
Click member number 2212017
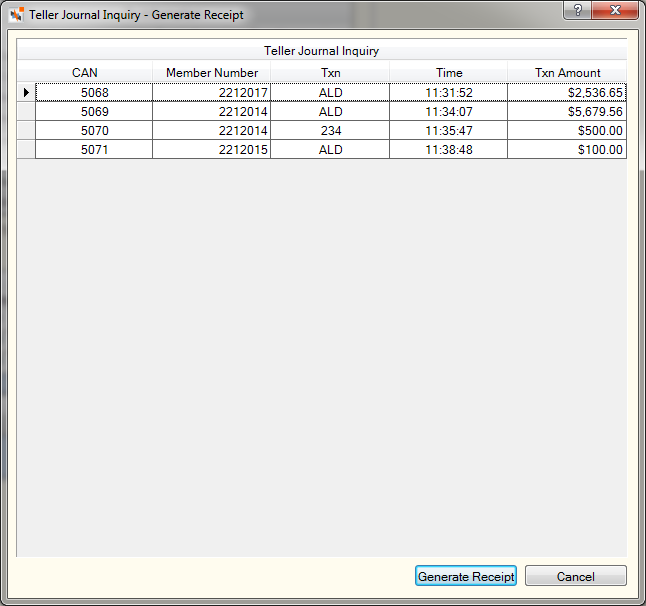coord(212,92)
